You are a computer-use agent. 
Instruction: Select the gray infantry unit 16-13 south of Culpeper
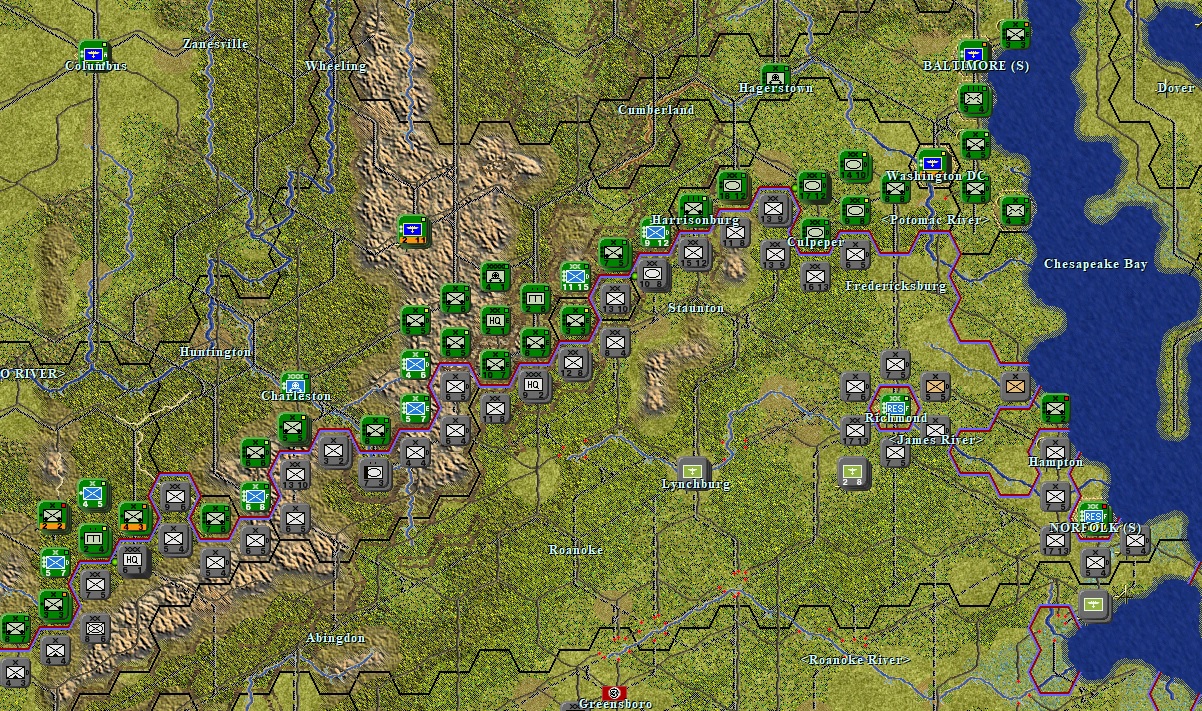click(x=815, y=276)
